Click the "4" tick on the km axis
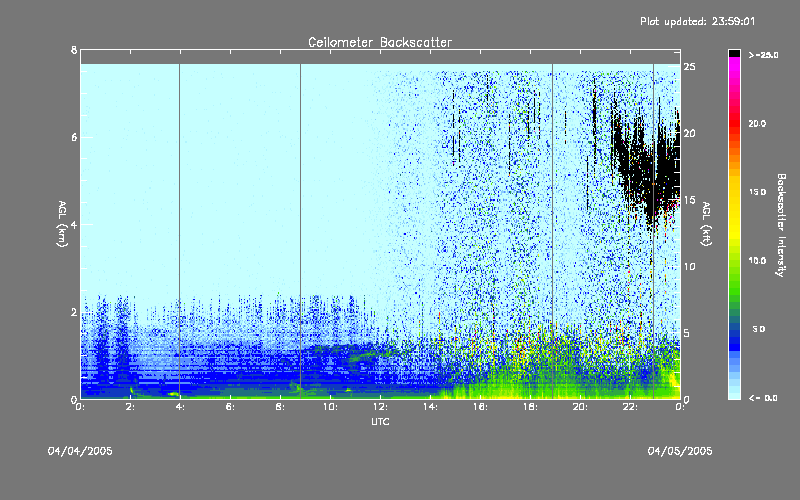This screenshot has height=500, width=800. coord(74,224)
